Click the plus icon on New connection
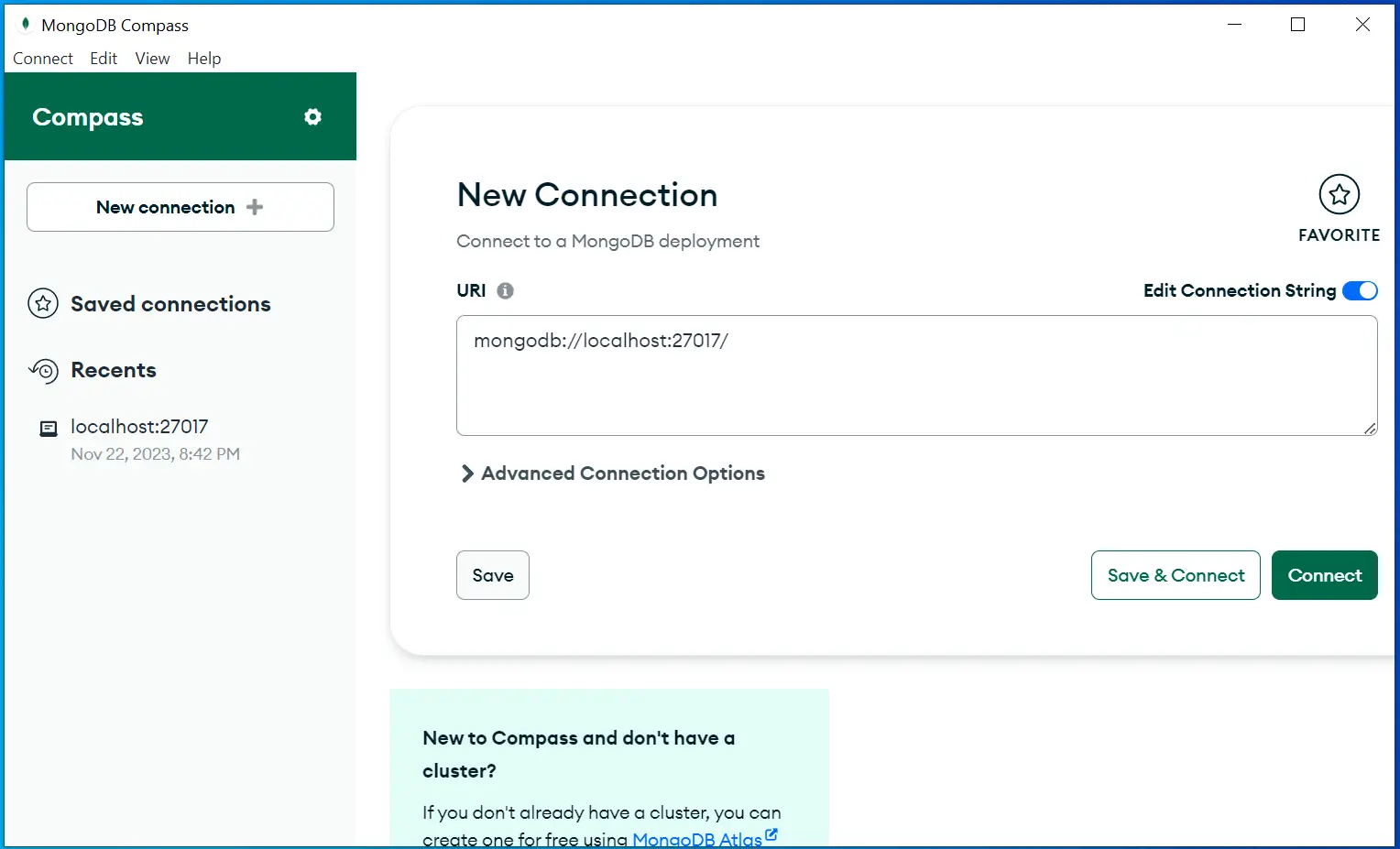The width and height of the screenshot is (1400, 849). click(255, 207)
